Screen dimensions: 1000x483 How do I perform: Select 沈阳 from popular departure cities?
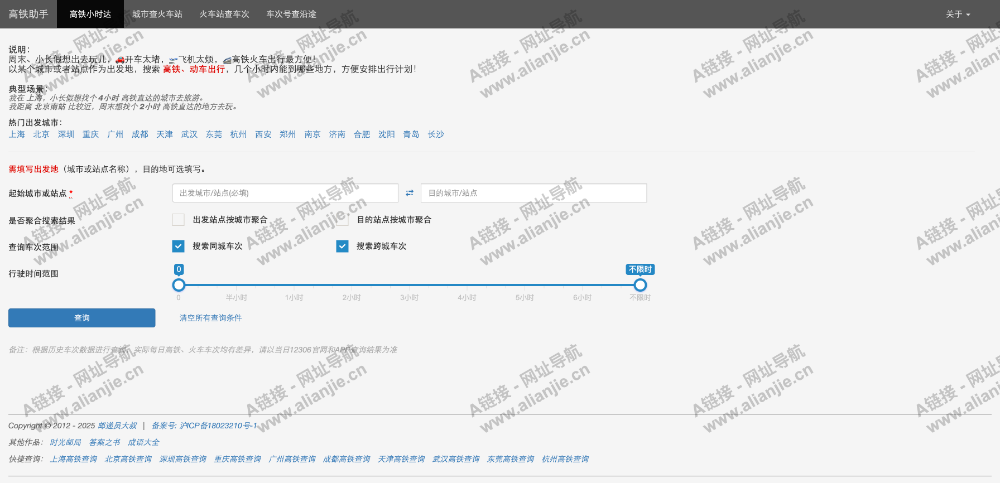point(386,135)
